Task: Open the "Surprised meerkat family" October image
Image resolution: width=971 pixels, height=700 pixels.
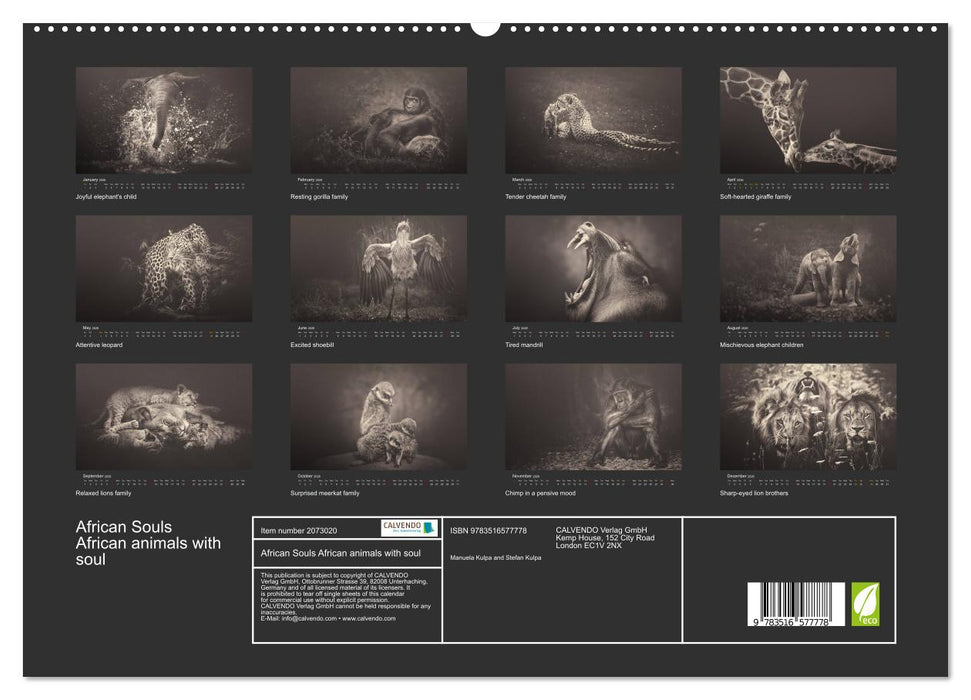Action: coord(380,416)
